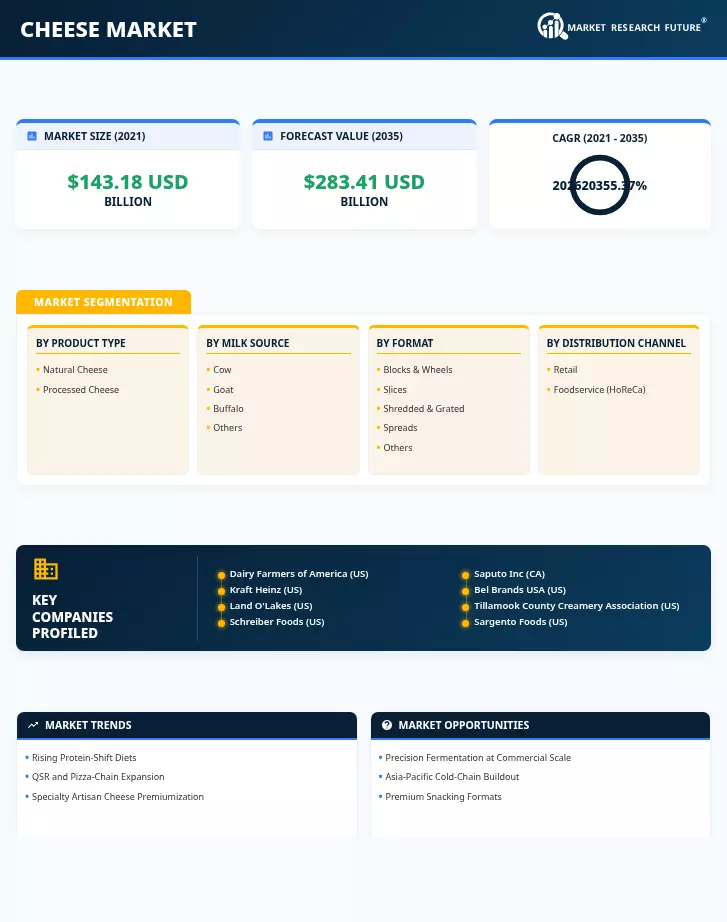
Task: Click the By Product Type heading
Action: click(81, 343)
